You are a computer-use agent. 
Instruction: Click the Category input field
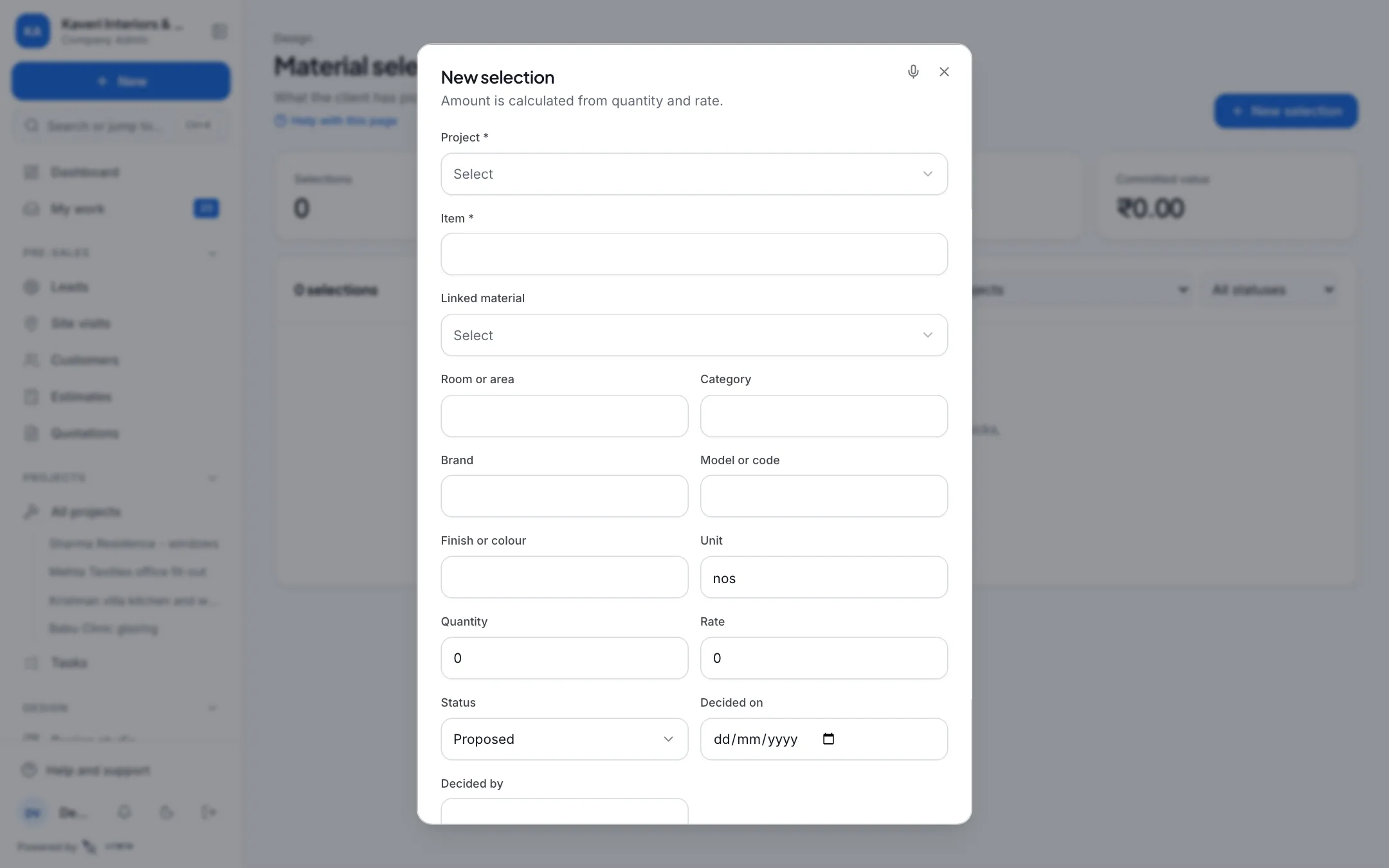(x=824, y=416)
